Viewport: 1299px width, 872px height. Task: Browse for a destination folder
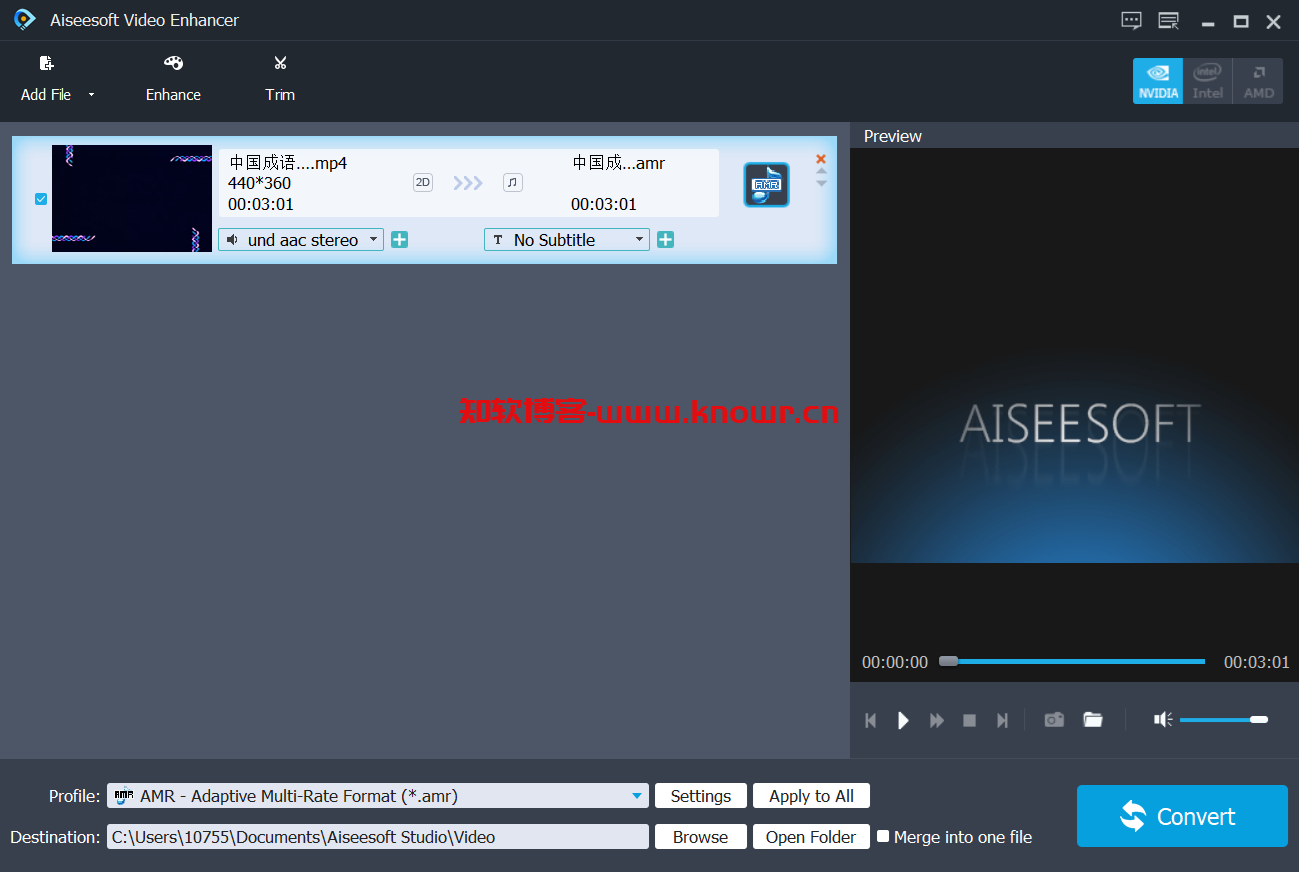[700, 837]
